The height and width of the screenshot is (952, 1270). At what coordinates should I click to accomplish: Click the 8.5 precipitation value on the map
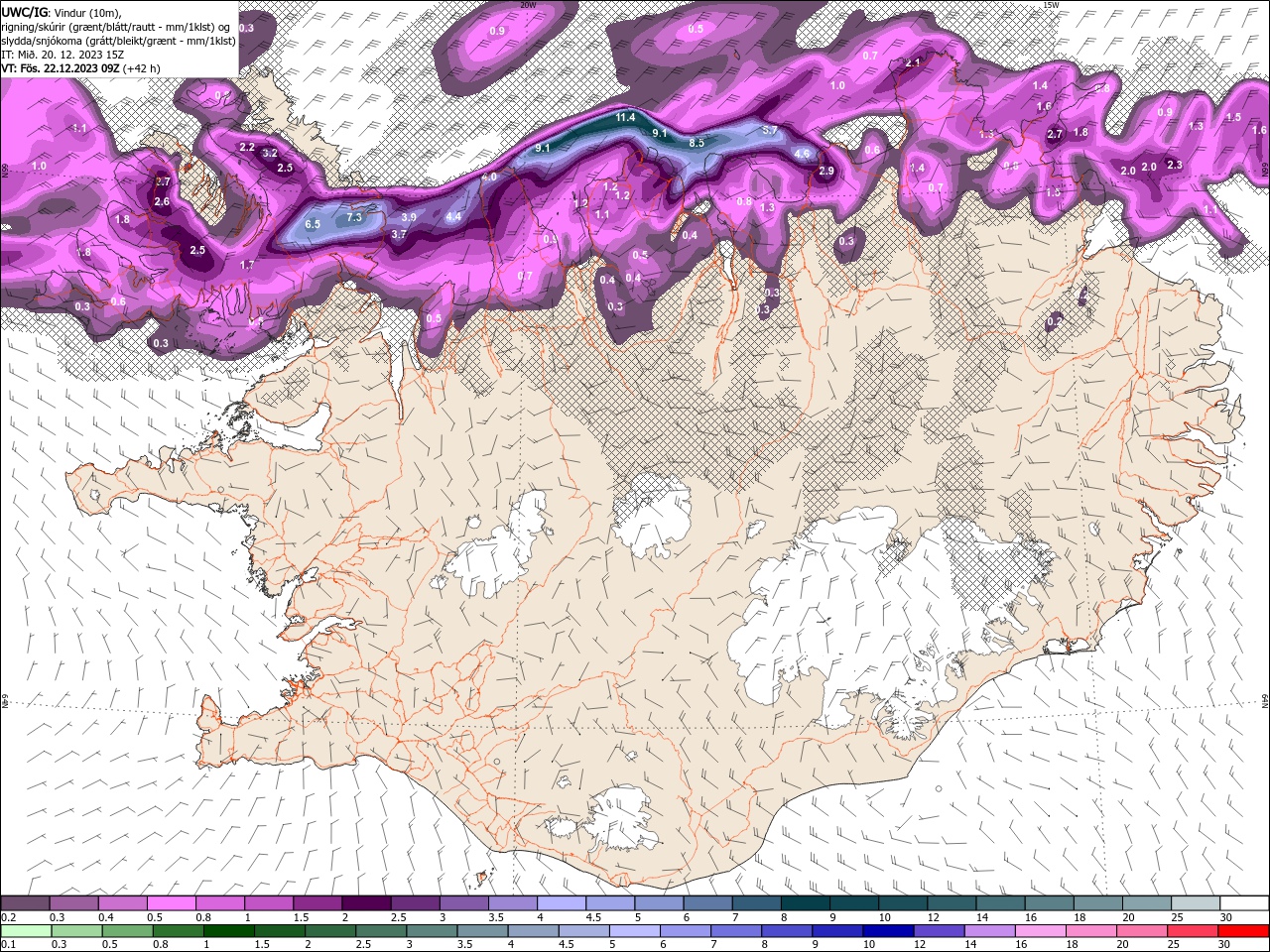tap(697, 143)
